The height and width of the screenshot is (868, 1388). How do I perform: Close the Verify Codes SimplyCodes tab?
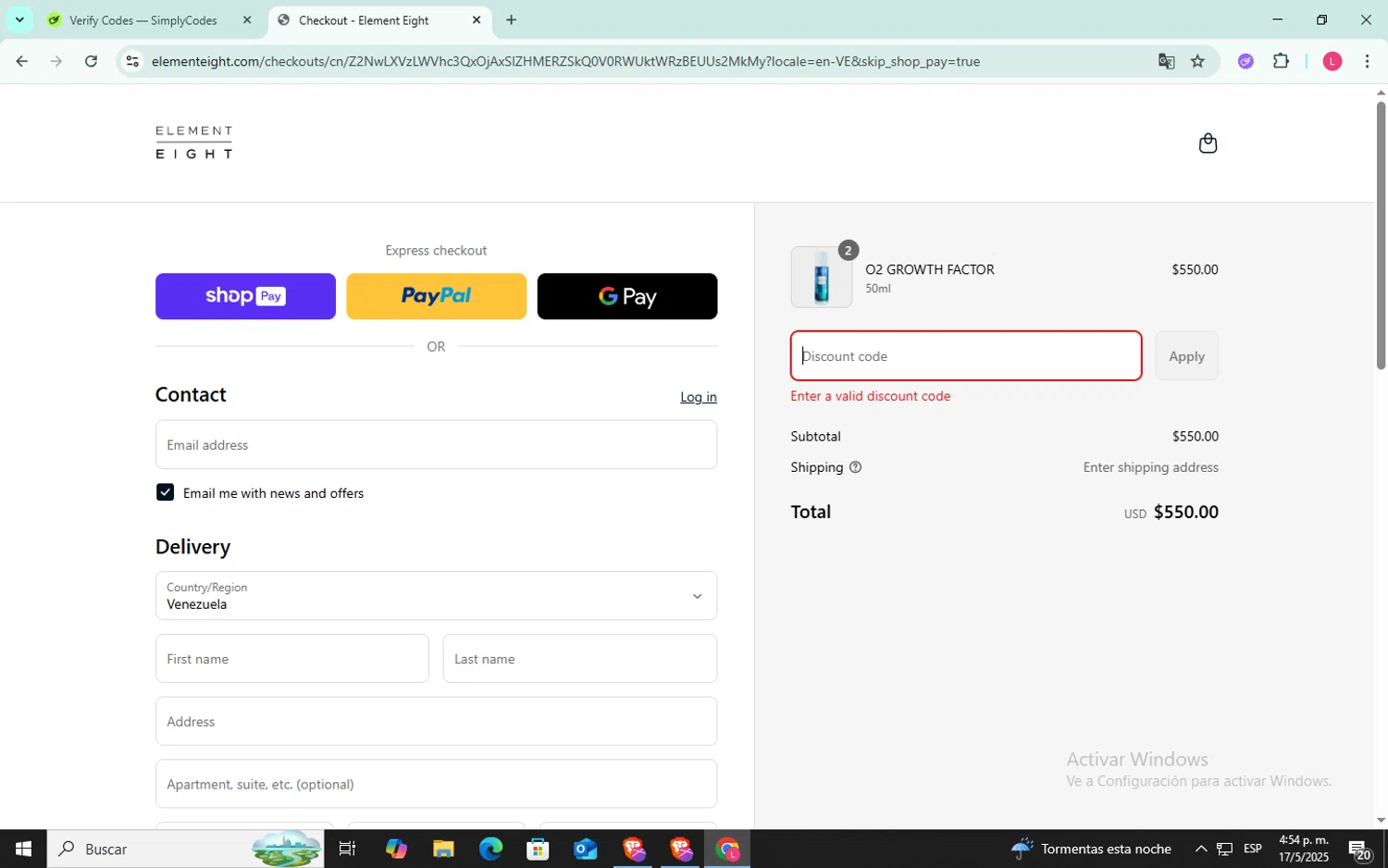click(x=247, y=19)
